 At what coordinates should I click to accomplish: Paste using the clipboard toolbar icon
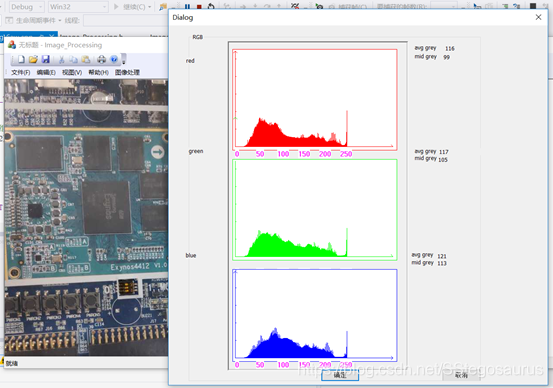pyautogui.click(x=86, y=59)
